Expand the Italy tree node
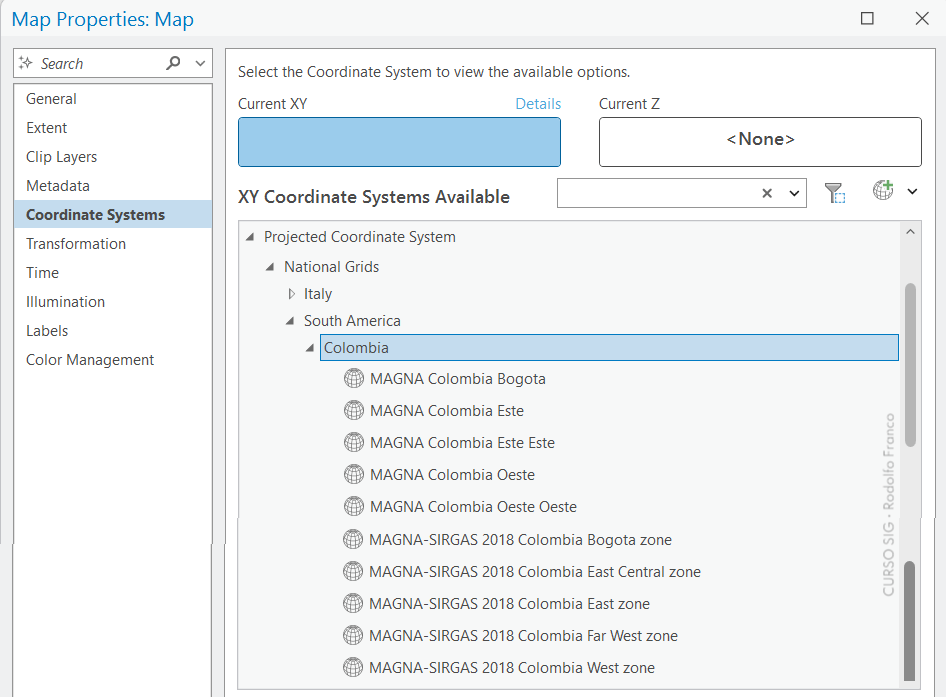Screen dimensions: 946x697 [292, 294]
